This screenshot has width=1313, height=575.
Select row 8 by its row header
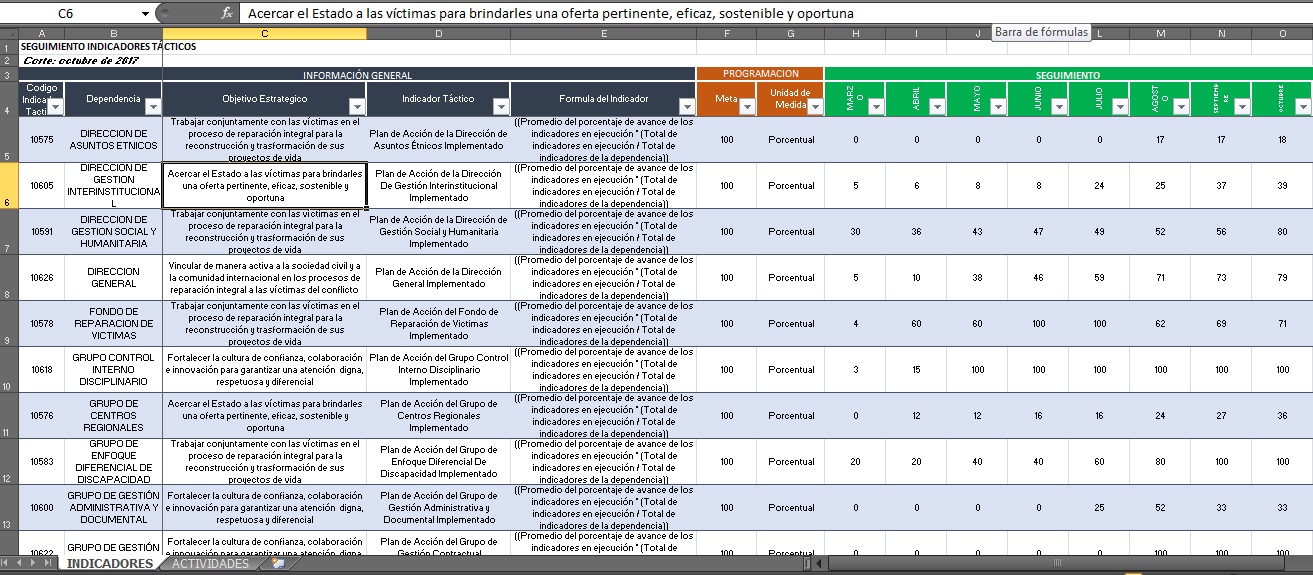(x=8, y=277)
